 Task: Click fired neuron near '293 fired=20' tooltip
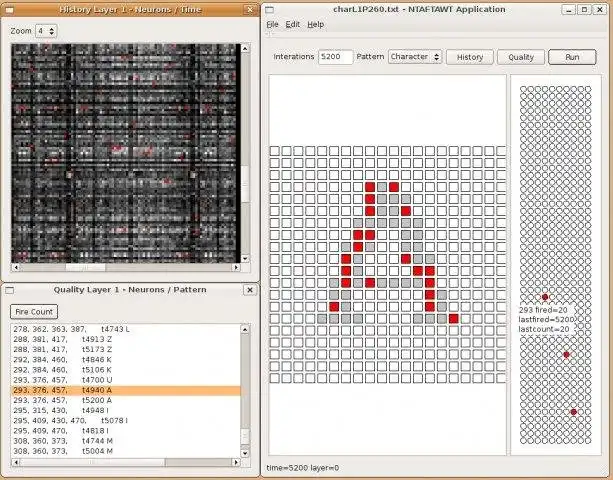[x=545, y=297]
